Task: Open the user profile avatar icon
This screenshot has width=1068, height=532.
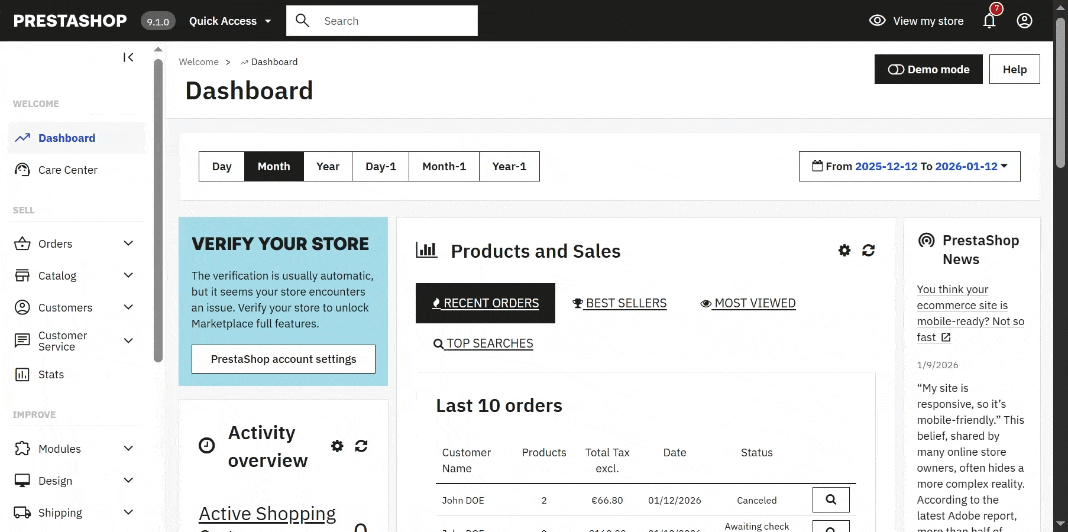Action: [1024, 21]
